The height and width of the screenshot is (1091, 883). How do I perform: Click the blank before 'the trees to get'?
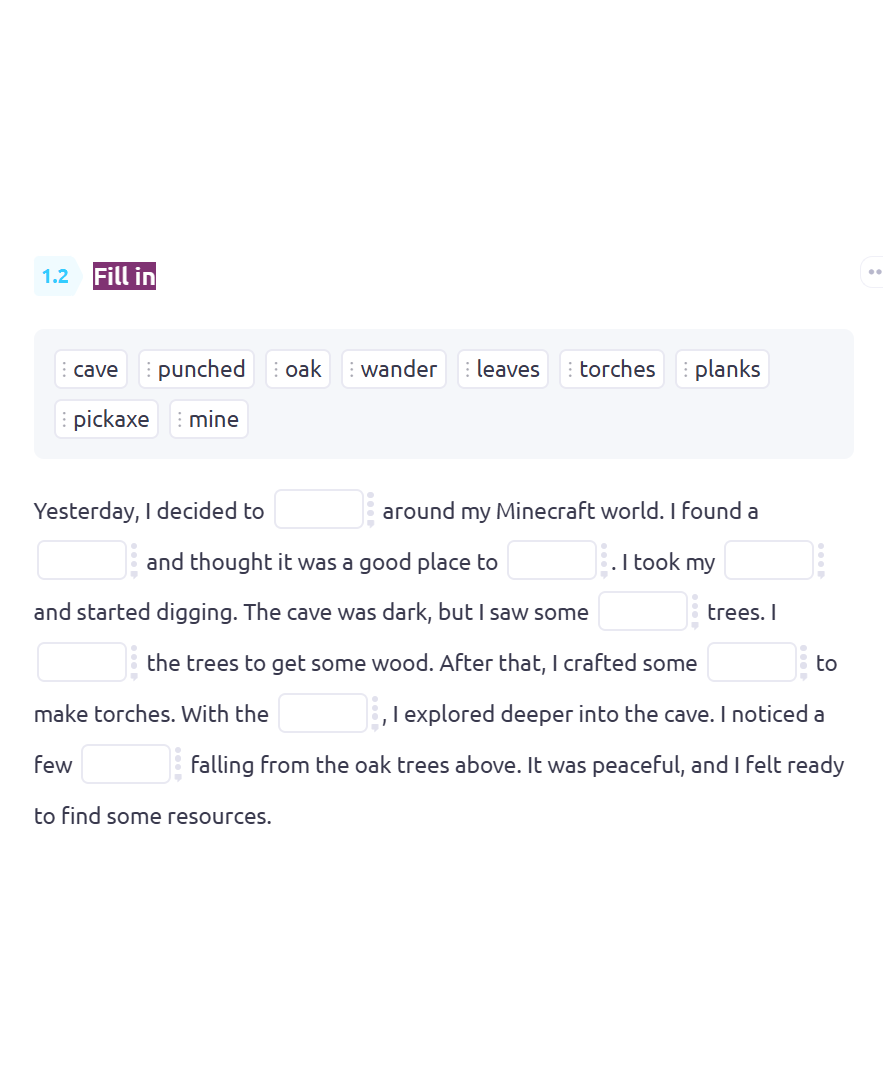pyautogui.click(x=82, y=662)
